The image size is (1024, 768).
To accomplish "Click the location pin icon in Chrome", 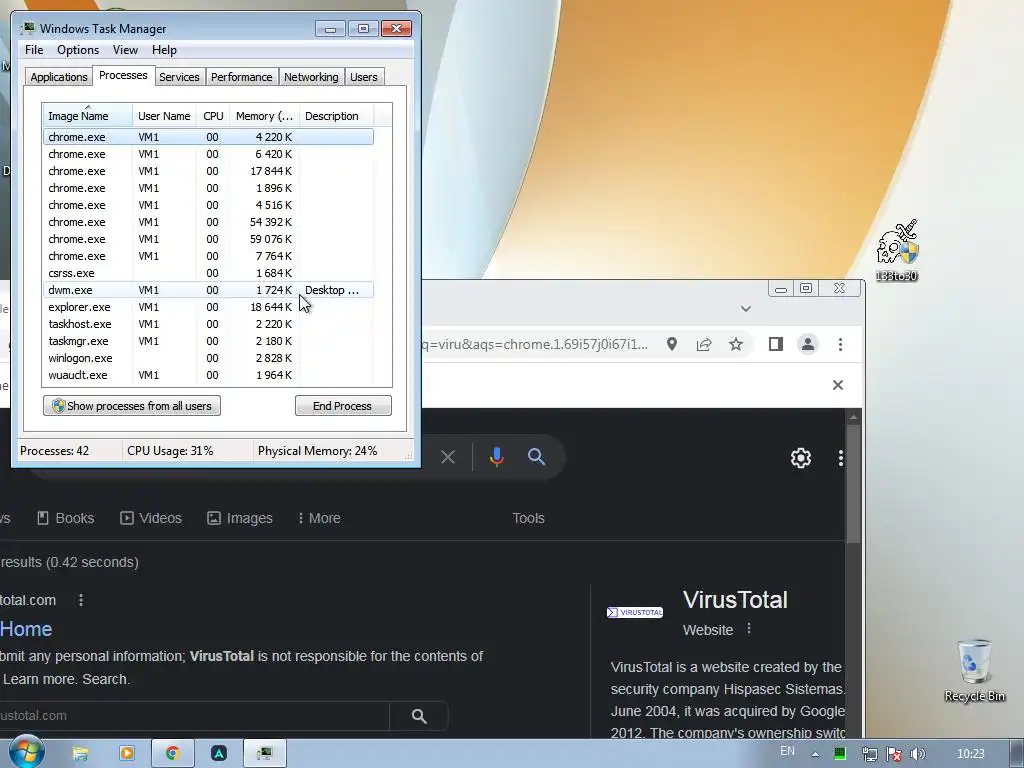I will tap(671, 344).
